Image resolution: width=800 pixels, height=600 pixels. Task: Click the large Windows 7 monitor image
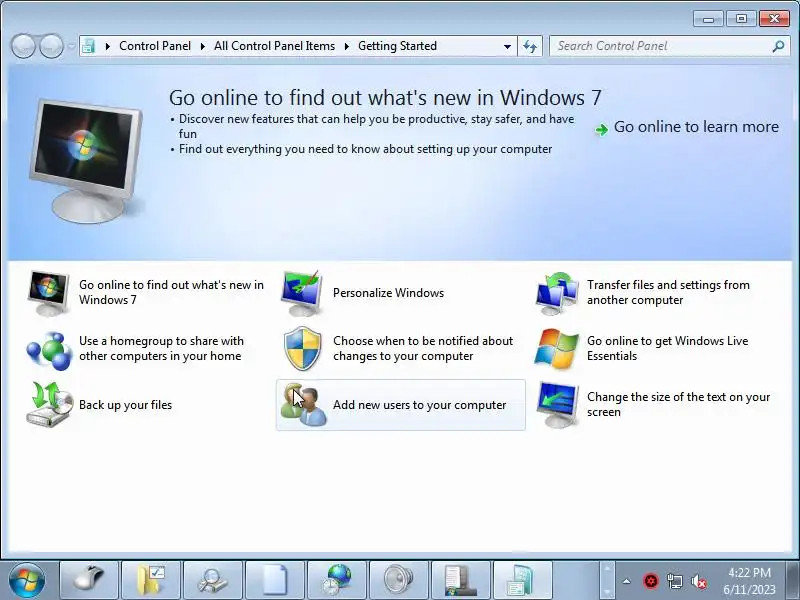(x=86, y=161)
